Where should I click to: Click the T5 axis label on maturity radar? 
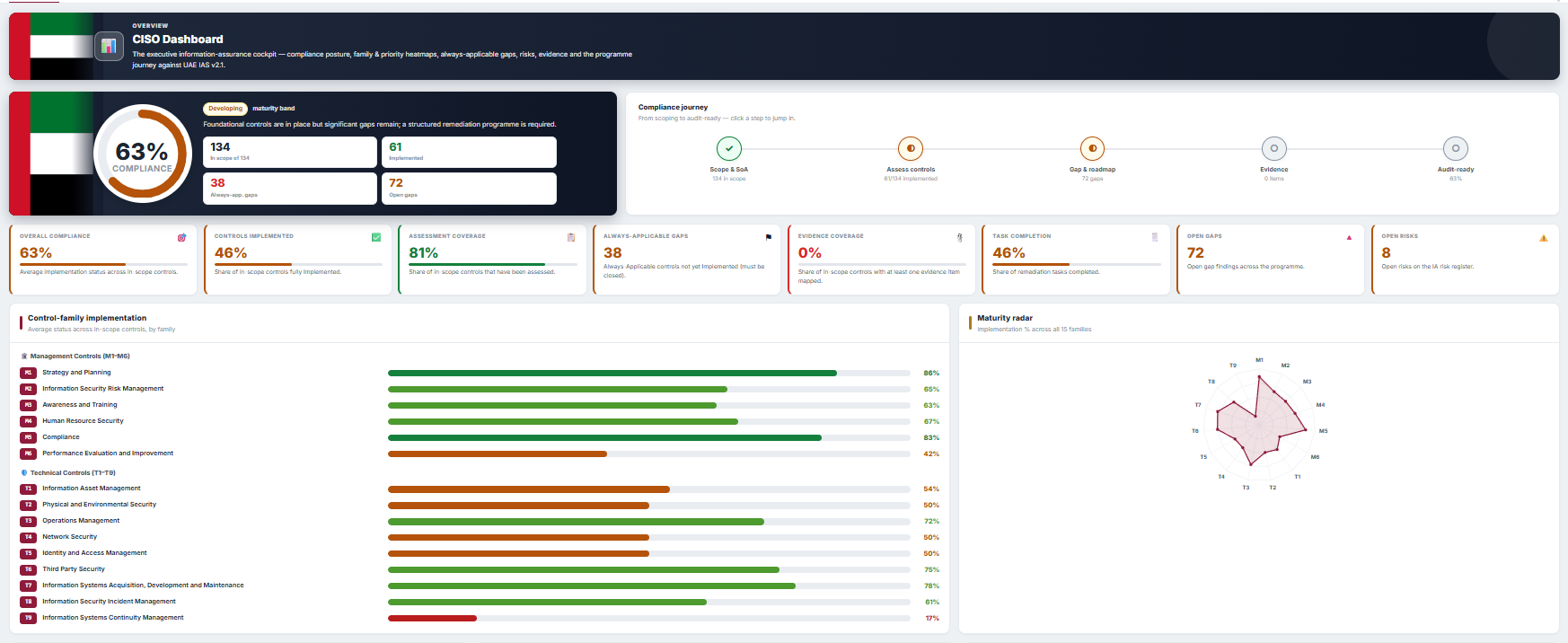point(1203,457)
